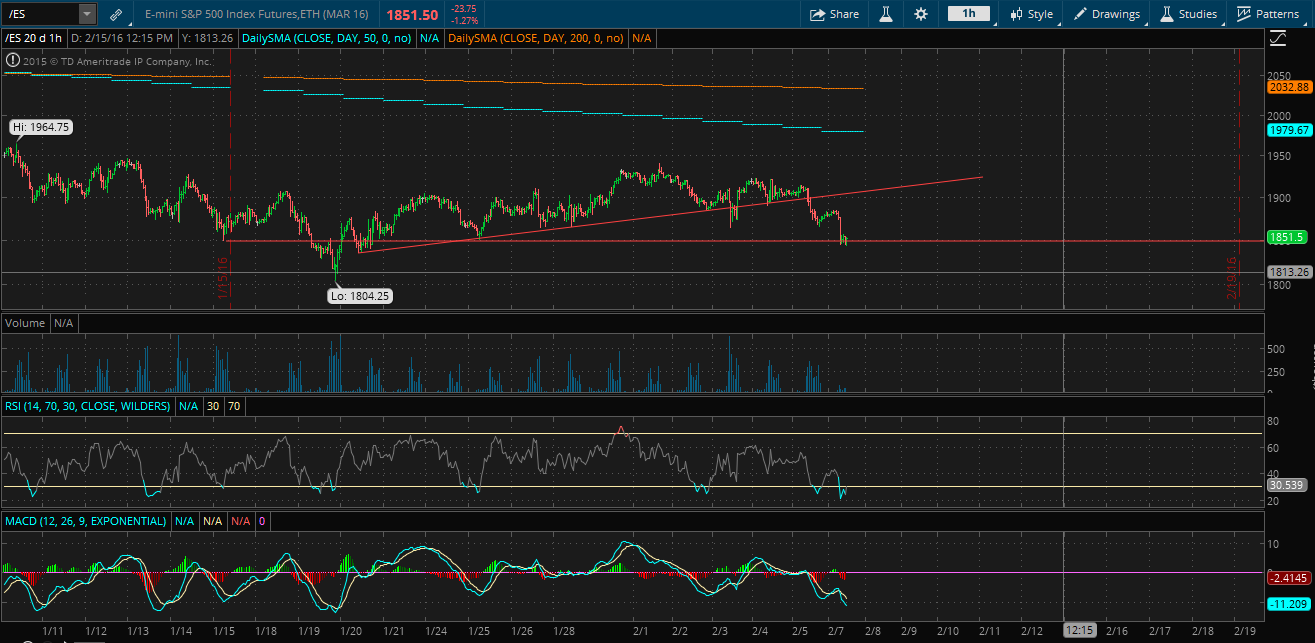Click the RSI (14, 70, 30, CLOSE, WILDERS) label
1315x643 pixels.
point(88,406)
